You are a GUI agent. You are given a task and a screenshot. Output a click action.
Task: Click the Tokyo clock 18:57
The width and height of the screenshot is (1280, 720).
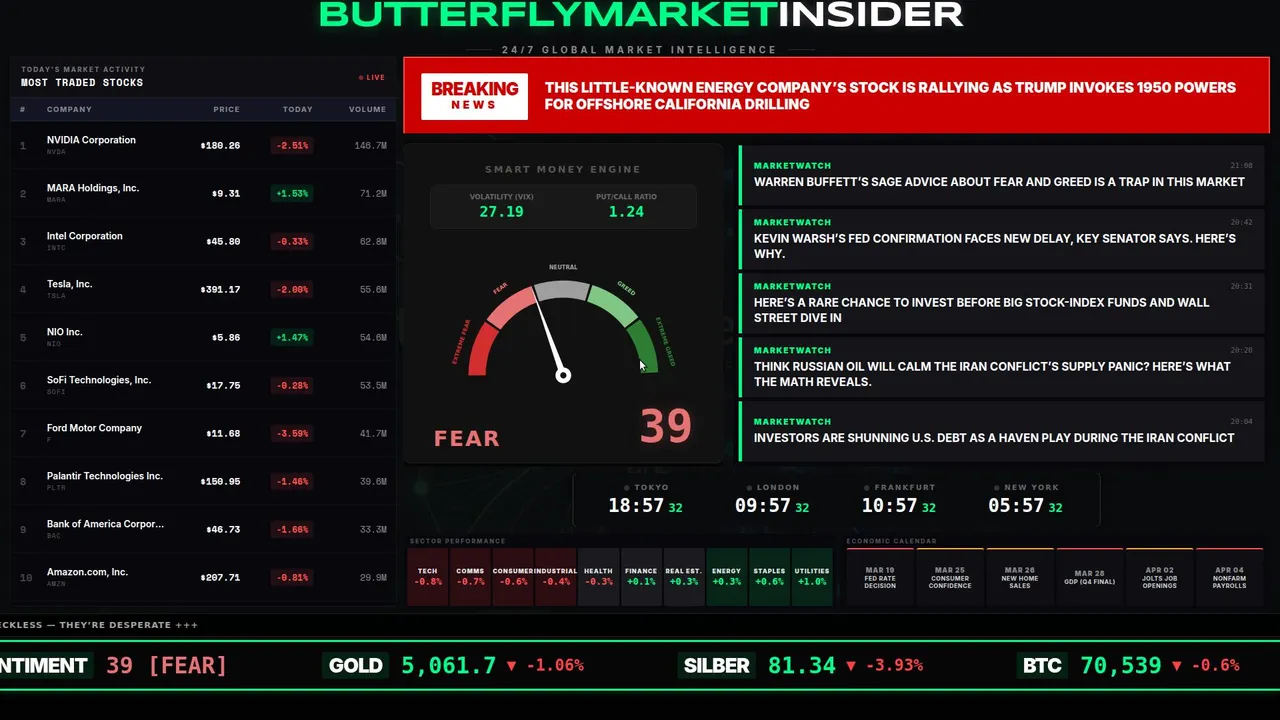pos(636,506)
